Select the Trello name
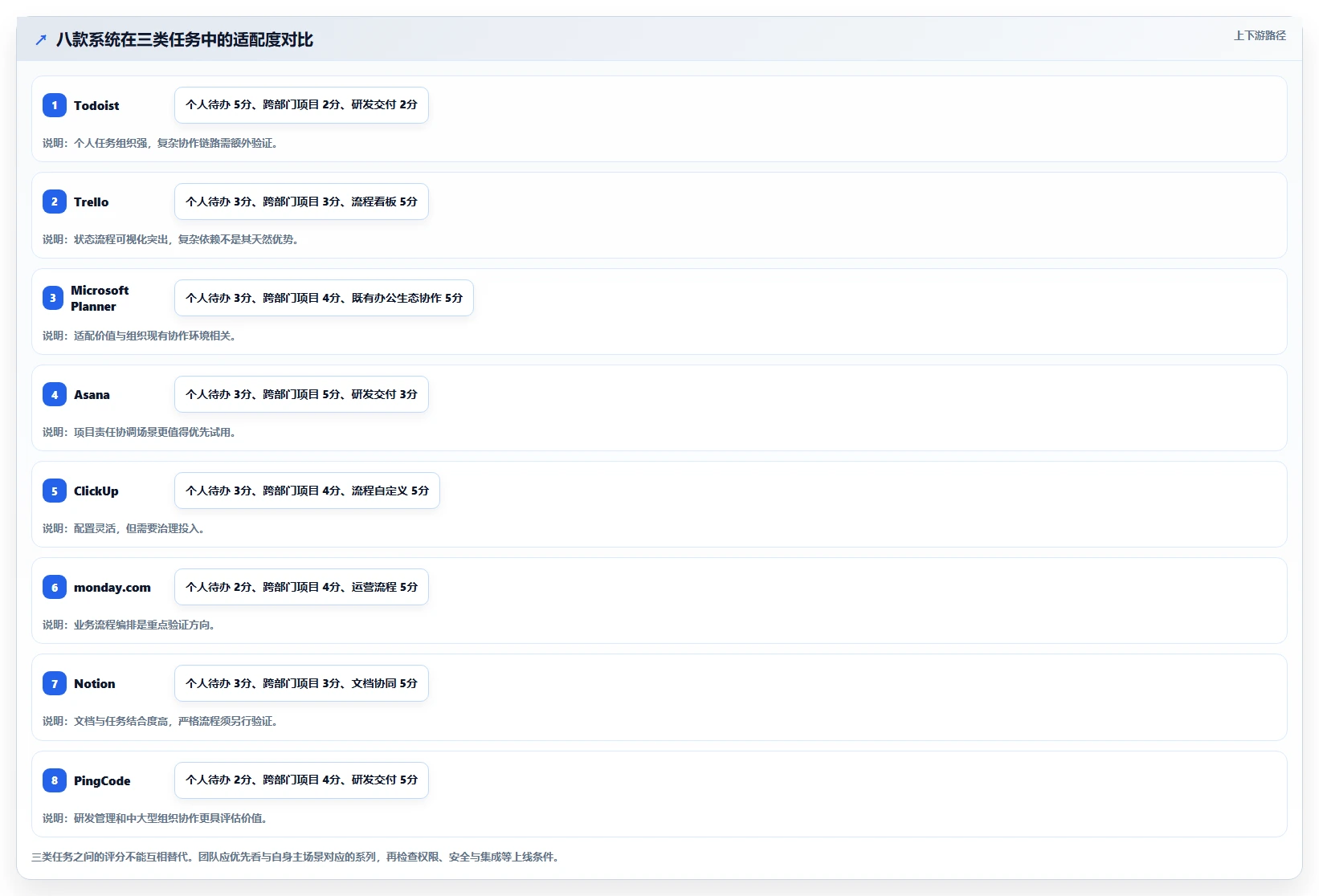The image size is (1319, 896). (x=91, y=202)
